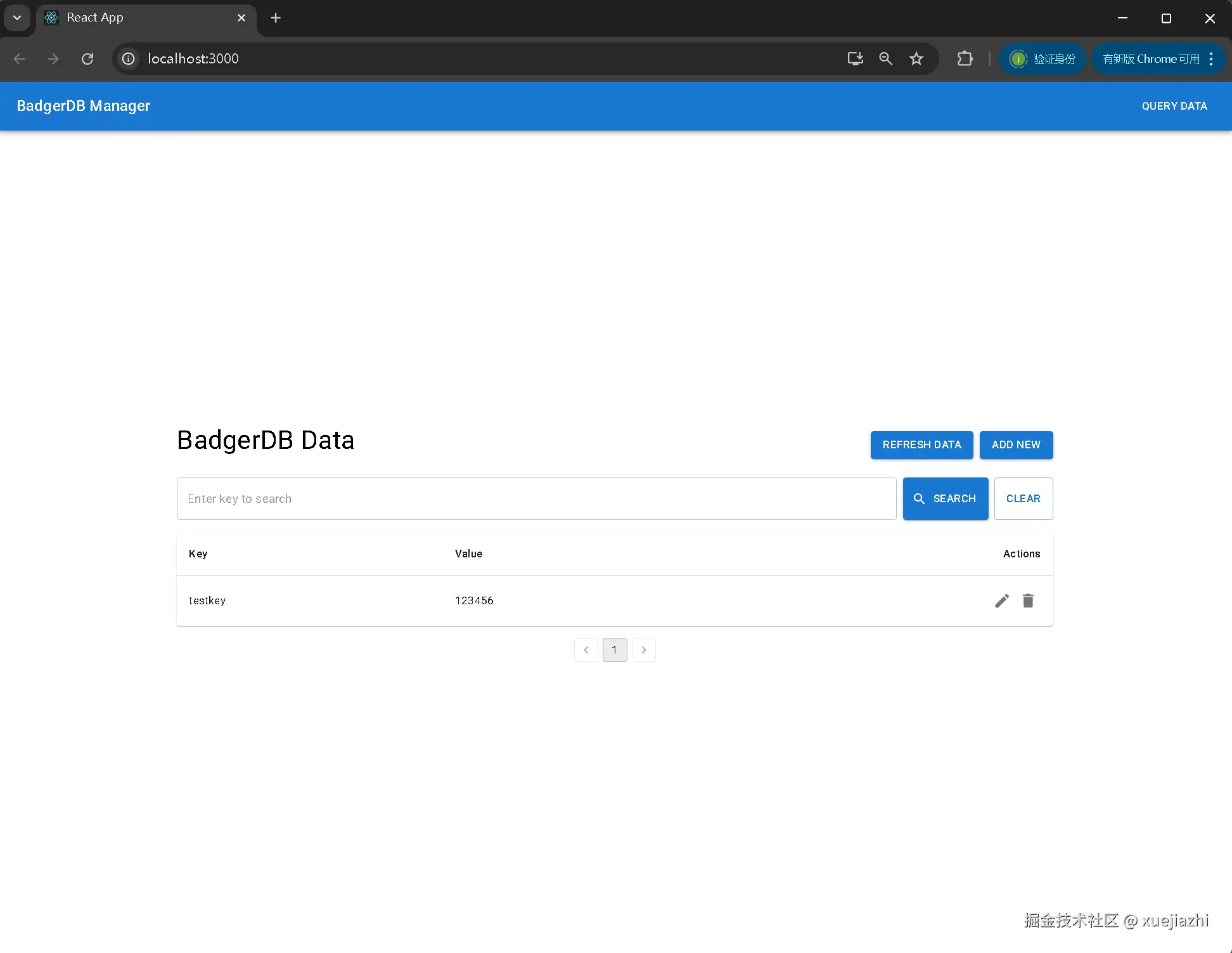Click the ADD NEW button

(x=1016, y=445)
